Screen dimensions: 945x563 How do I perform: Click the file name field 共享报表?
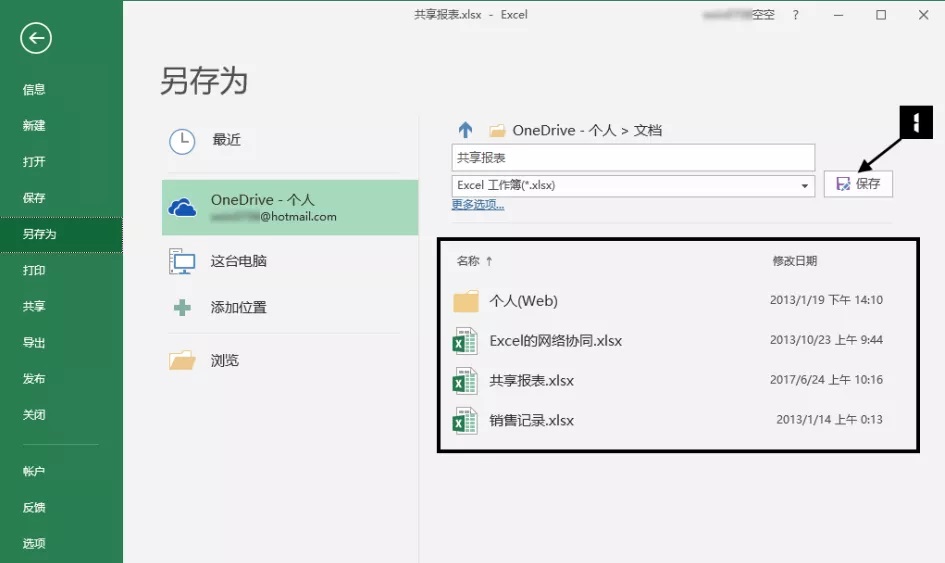pos(633,157)
